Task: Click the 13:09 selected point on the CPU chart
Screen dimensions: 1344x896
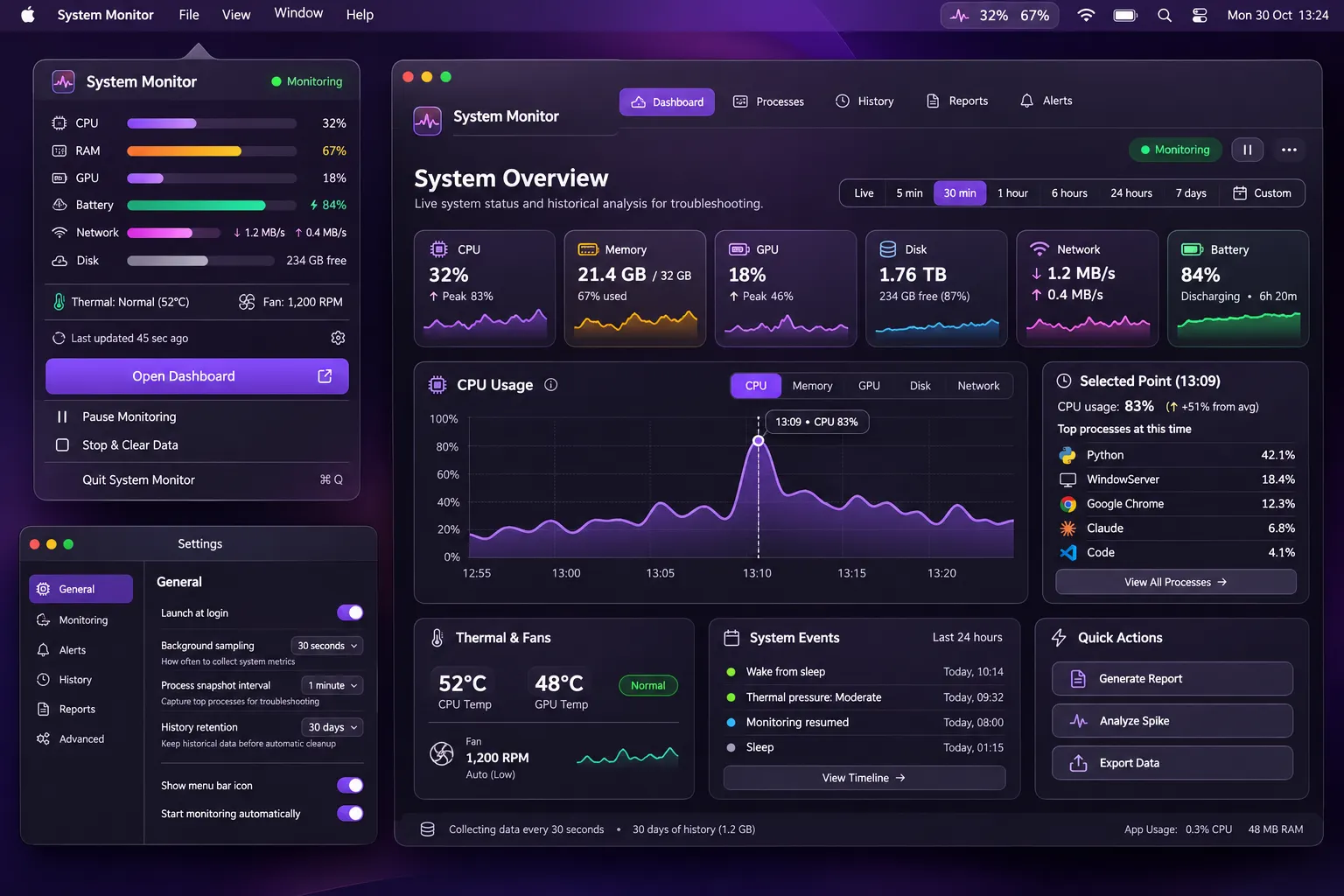Action: tap(759, 441)
